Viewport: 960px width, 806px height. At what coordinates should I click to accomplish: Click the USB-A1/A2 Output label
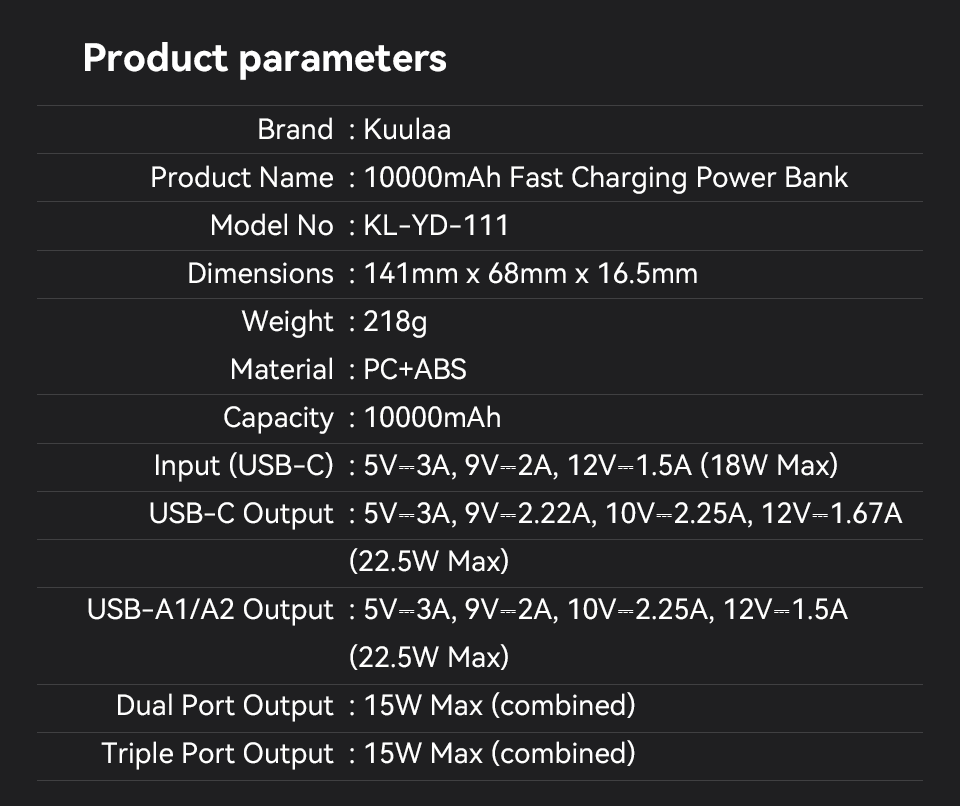pos(210,609)
